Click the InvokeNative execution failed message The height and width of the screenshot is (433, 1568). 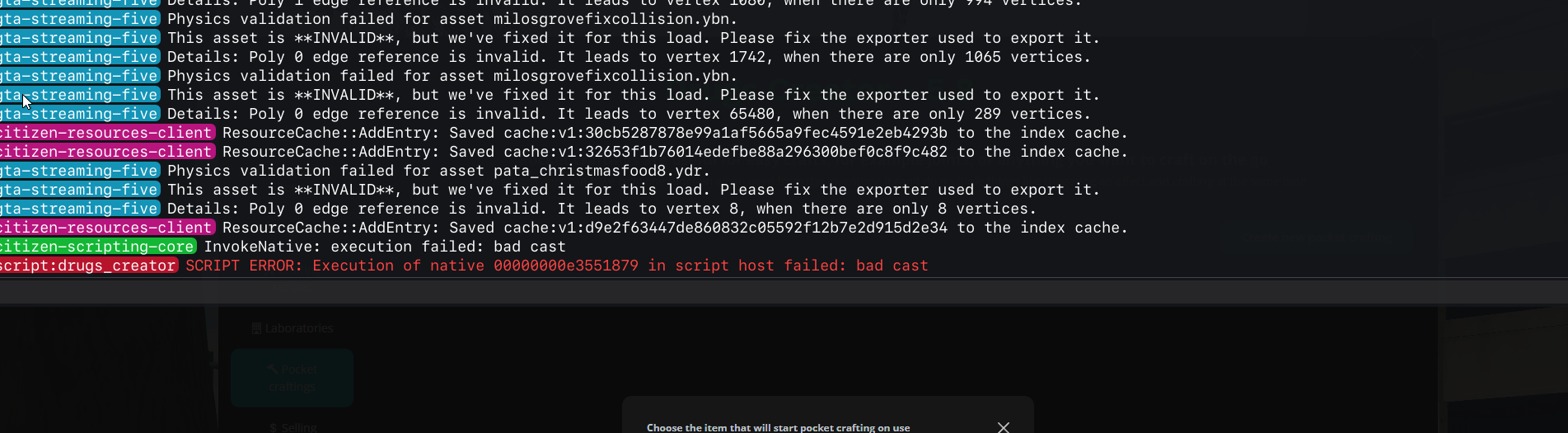[385, 247]
